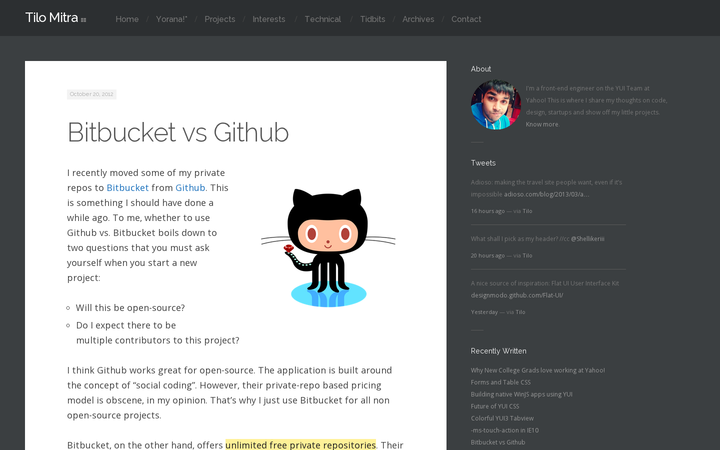The image size is (720, 450).
Task: Click the multiple contributors bullet text
Action: pos(158,333)
